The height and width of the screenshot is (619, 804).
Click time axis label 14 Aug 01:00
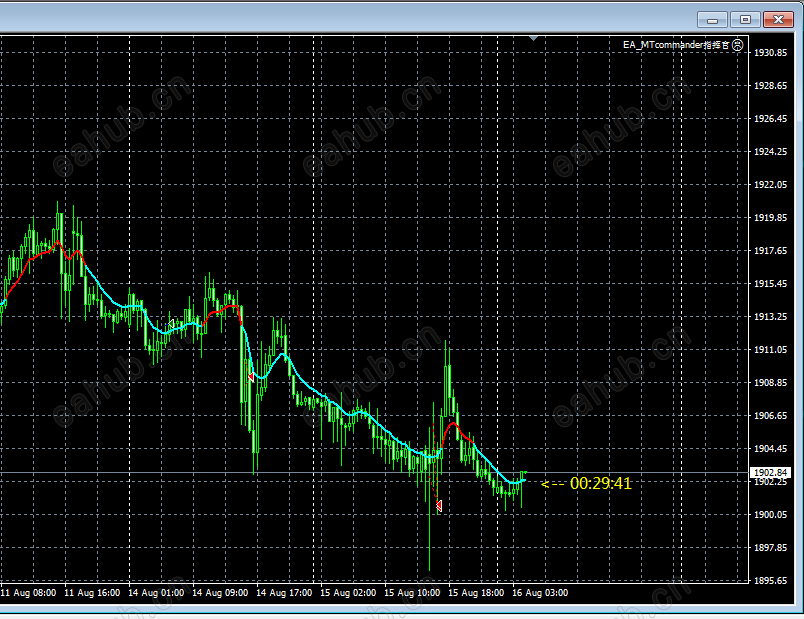pos(156,593)
